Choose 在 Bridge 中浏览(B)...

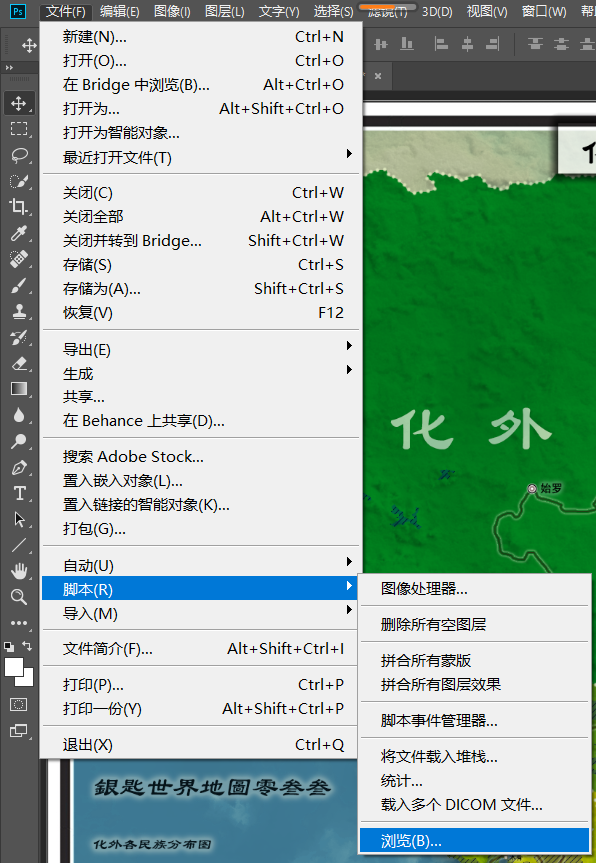click(x=201, y=85)
